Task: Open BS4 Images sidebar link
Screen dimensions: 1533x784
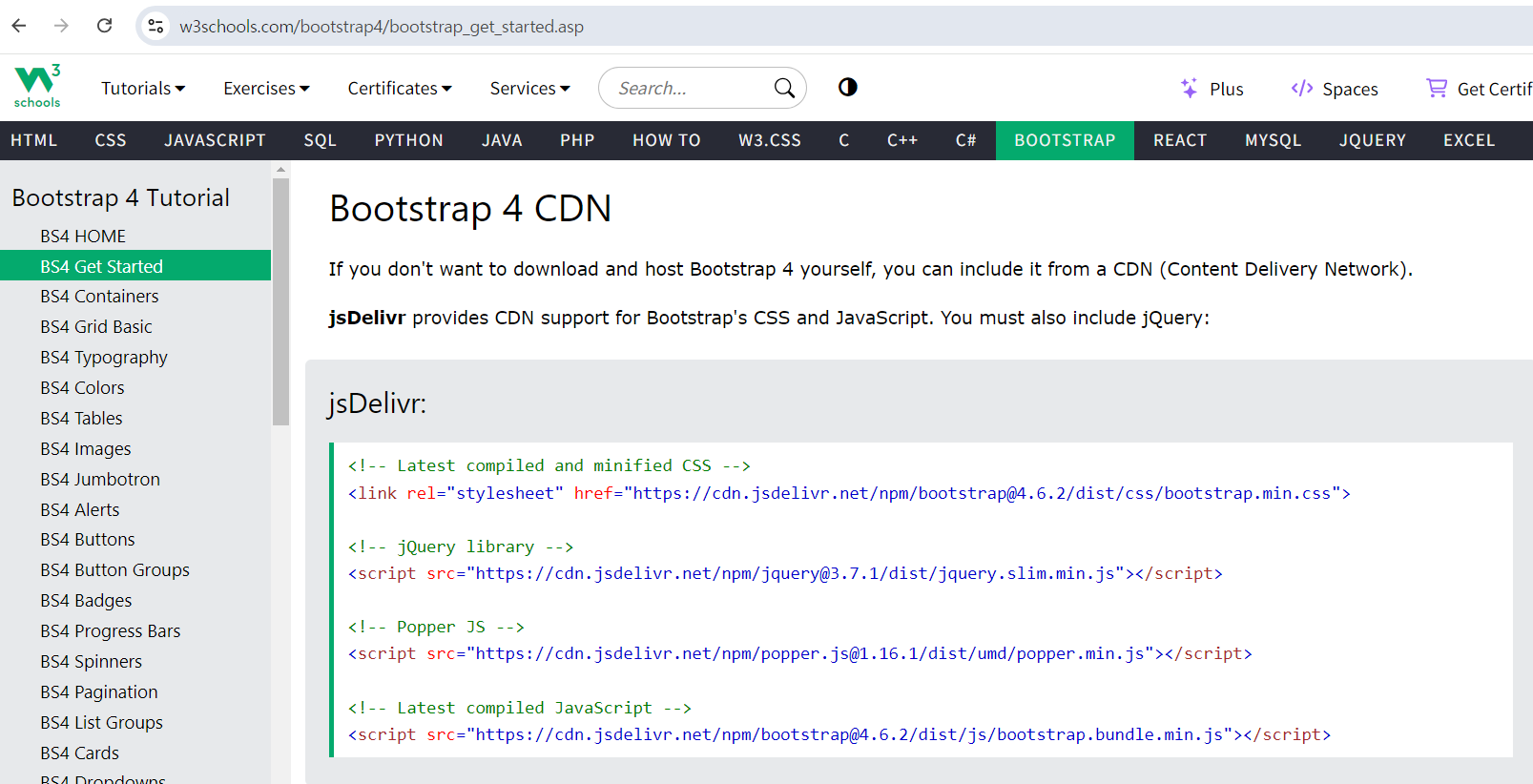Action: [135, 449]
